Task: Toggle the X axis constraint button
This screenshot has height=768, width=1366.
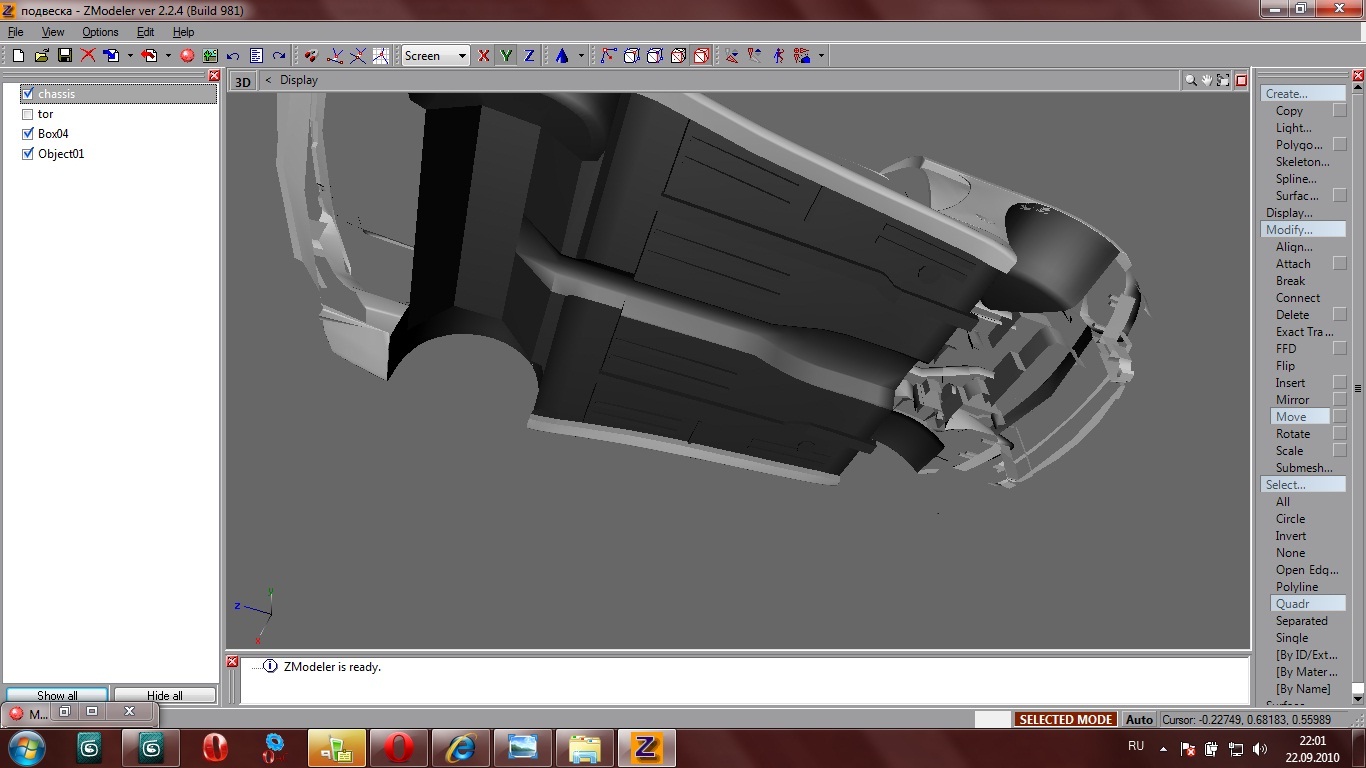Action: (484, 56)
